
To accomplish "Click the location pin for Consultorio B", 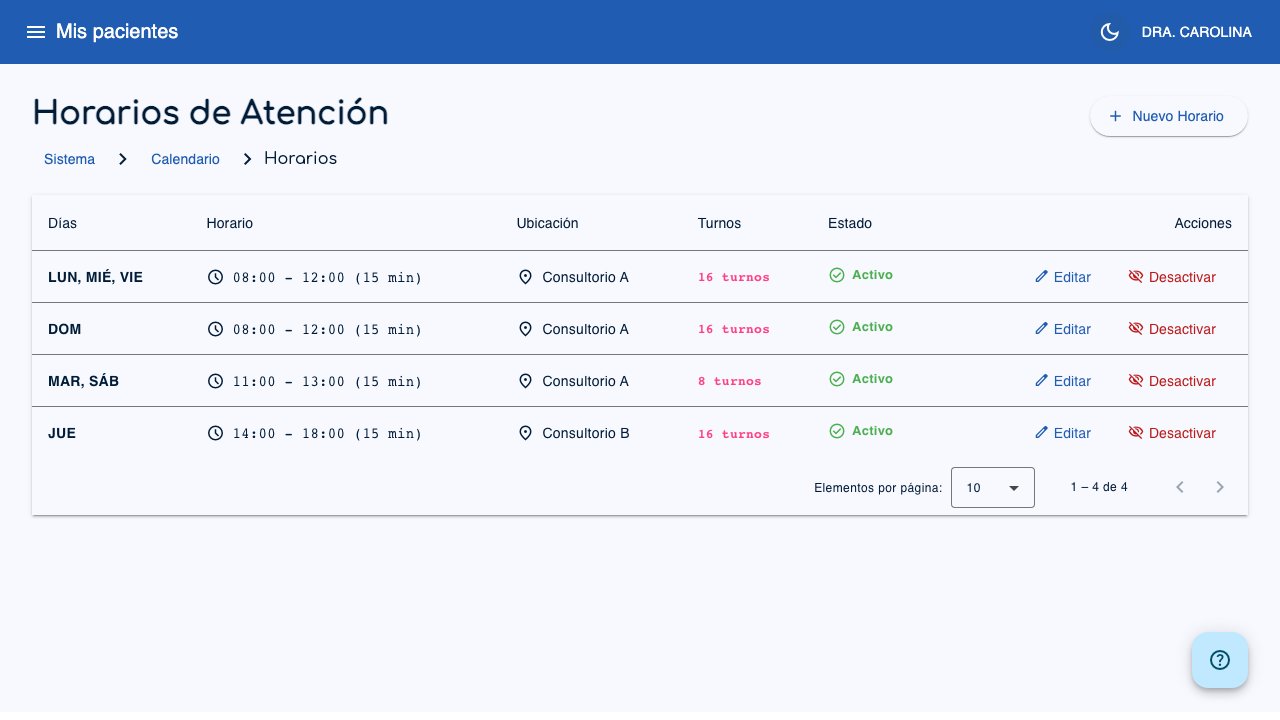I will [x=526, y=433].
